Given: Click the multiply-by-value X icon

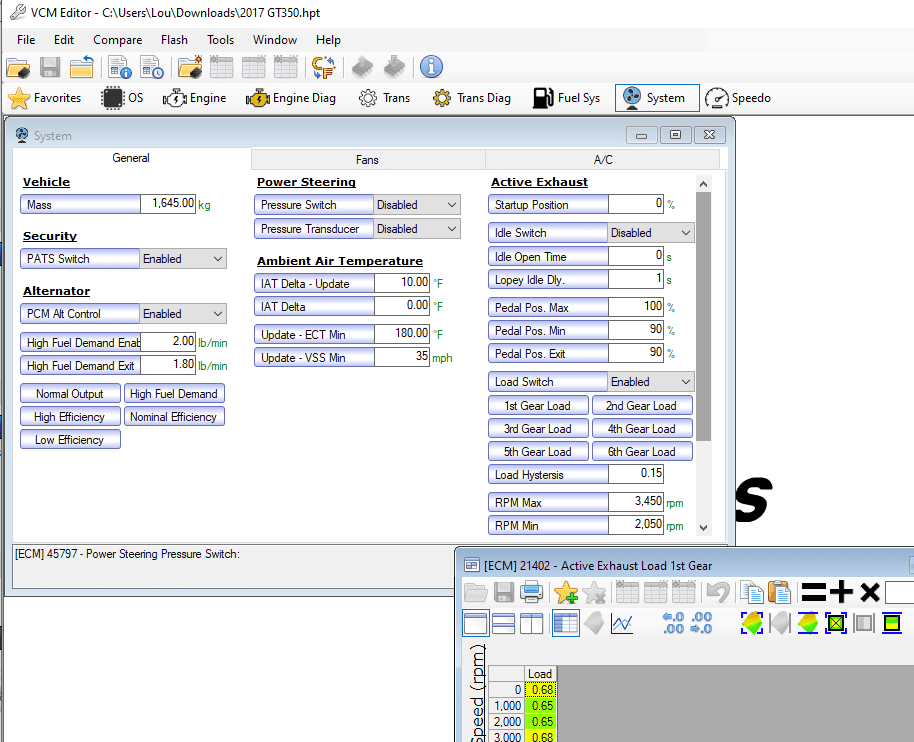Looking at the screenshot, I should 870,592.
